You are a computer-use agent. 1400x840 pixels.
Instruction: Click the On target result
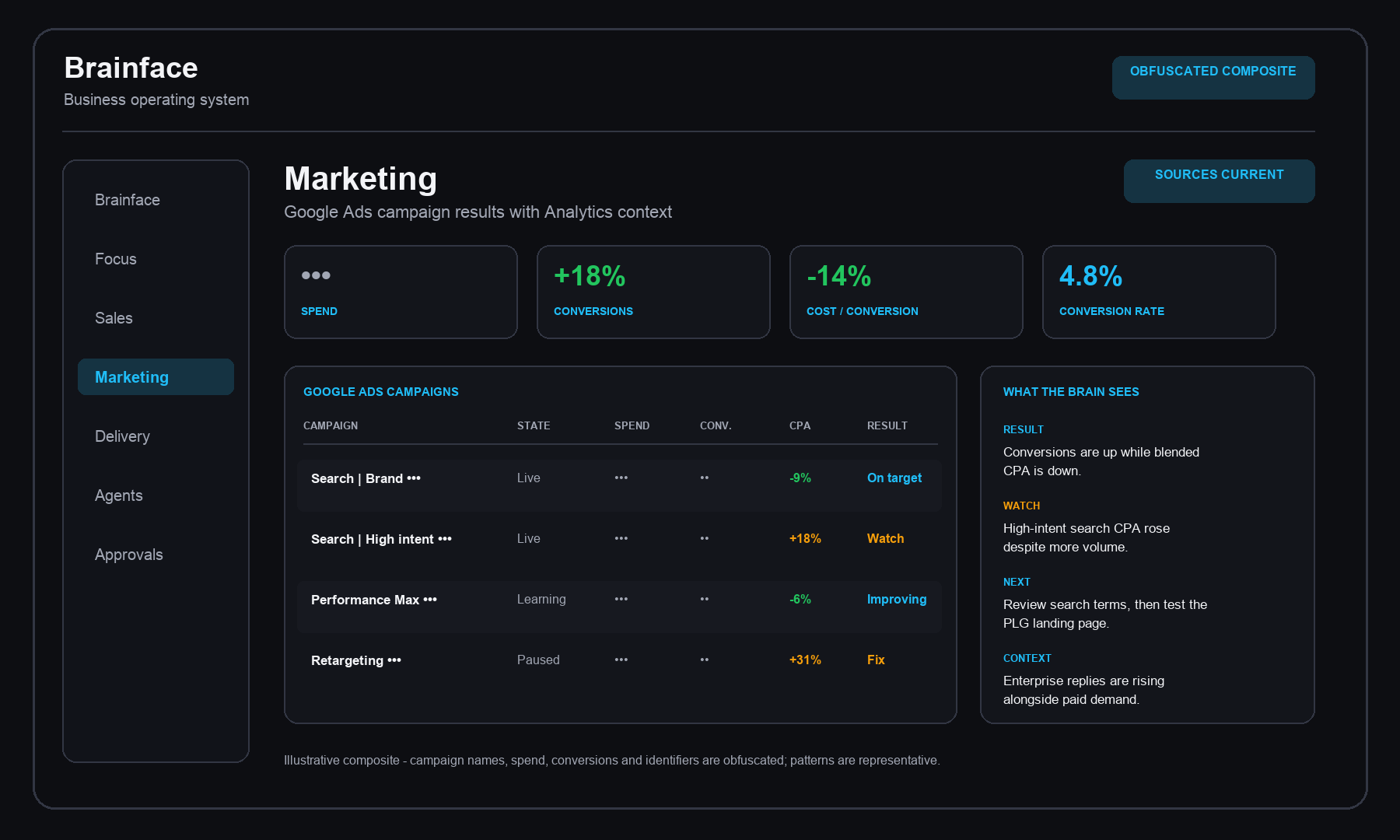[894, 478]
